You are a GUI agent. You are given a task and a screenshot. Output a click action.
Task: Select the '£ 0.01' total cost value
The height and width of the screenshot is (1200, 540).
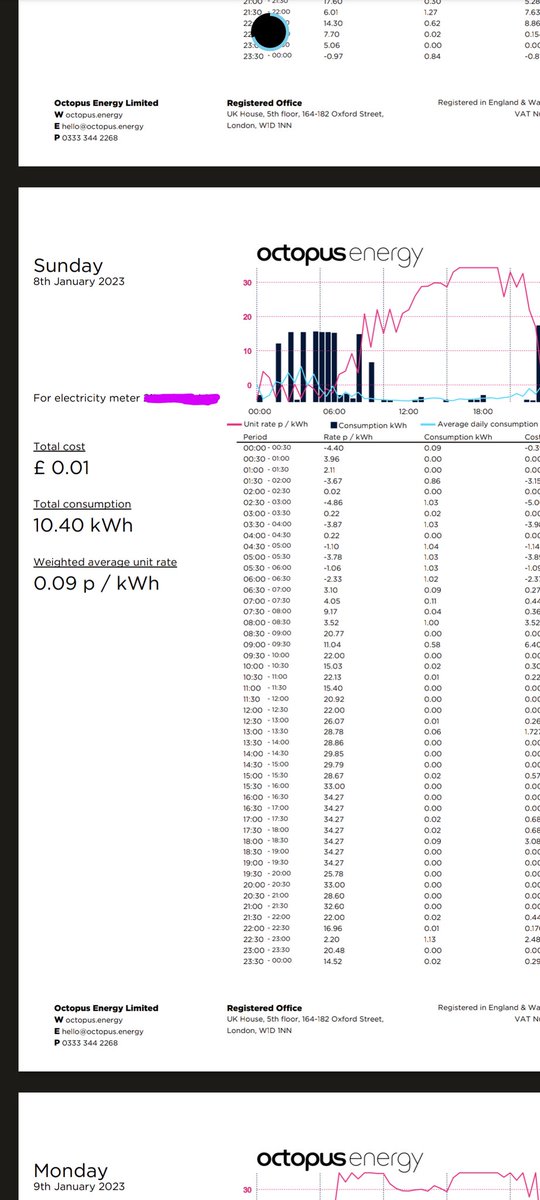pos(62,467)
